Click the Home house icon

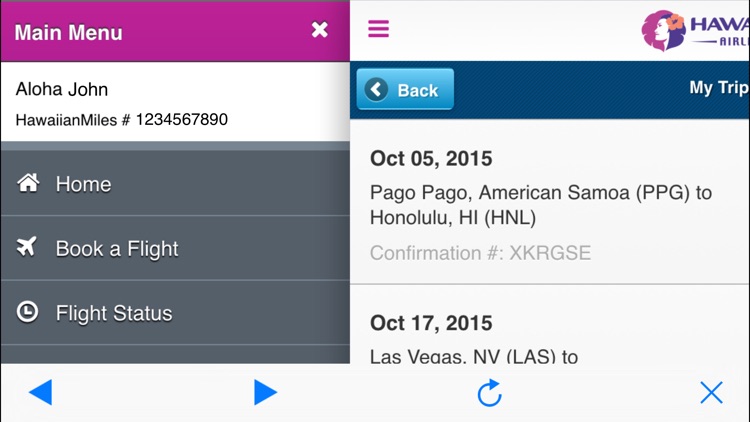coord(28,183)
